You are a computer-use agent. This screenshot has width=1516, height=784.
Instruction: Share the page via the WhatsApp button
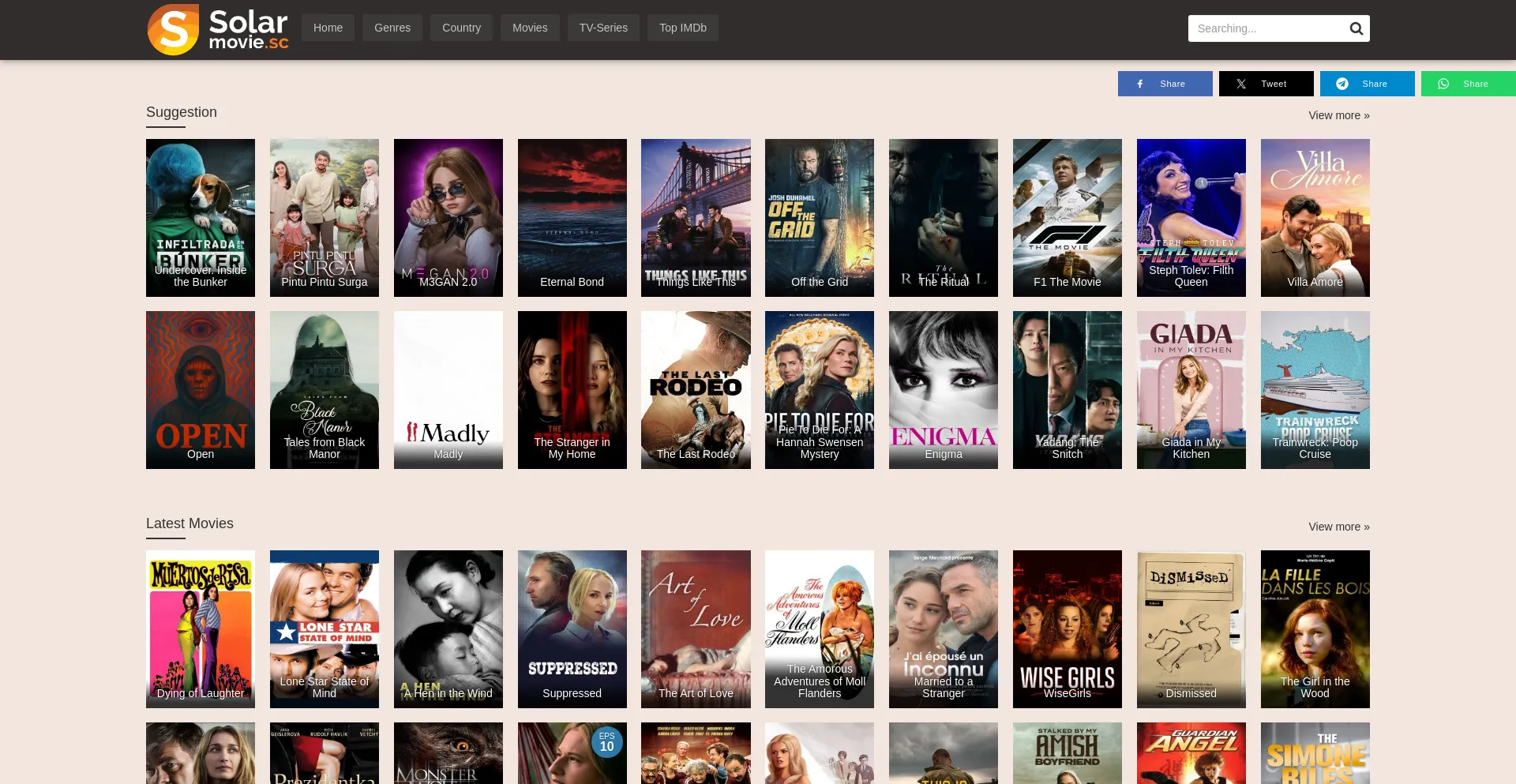(1468, 84)
